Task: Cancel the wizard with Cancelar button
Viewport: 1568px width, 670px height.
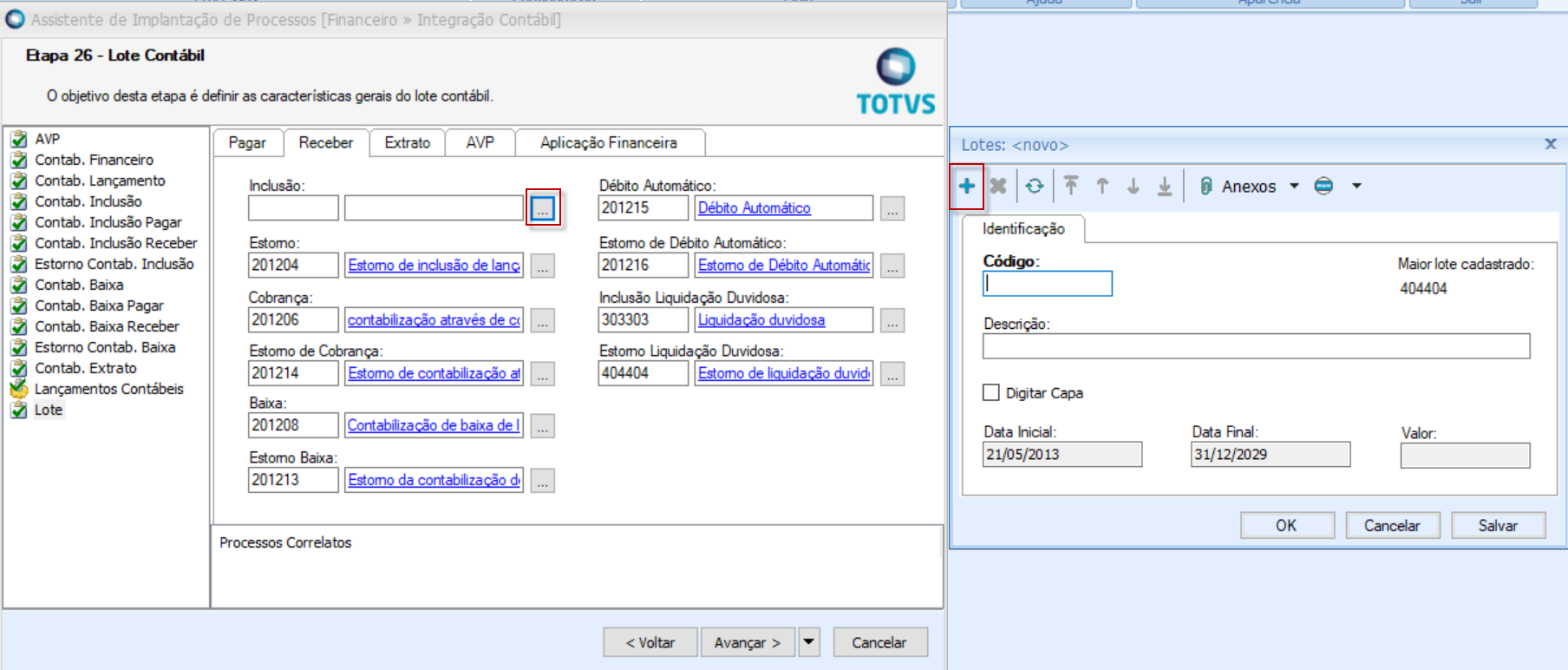Action: pos(879,642)
